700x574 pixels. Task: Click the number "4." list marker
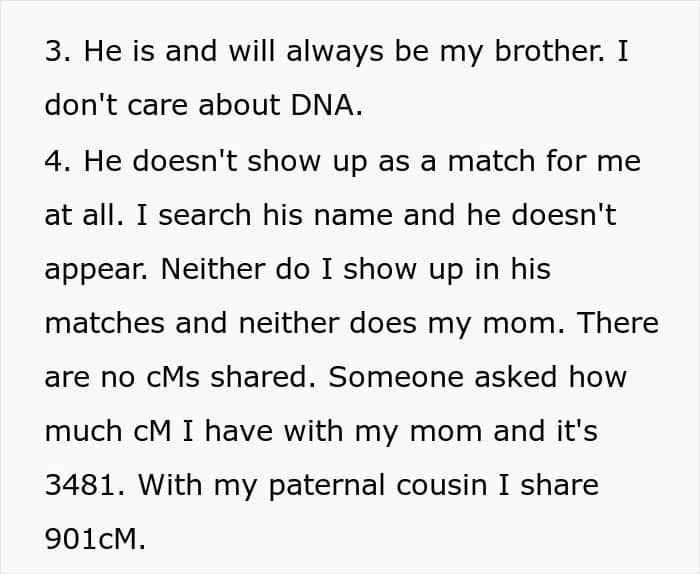pyautogui.click(x=58, y=160)
